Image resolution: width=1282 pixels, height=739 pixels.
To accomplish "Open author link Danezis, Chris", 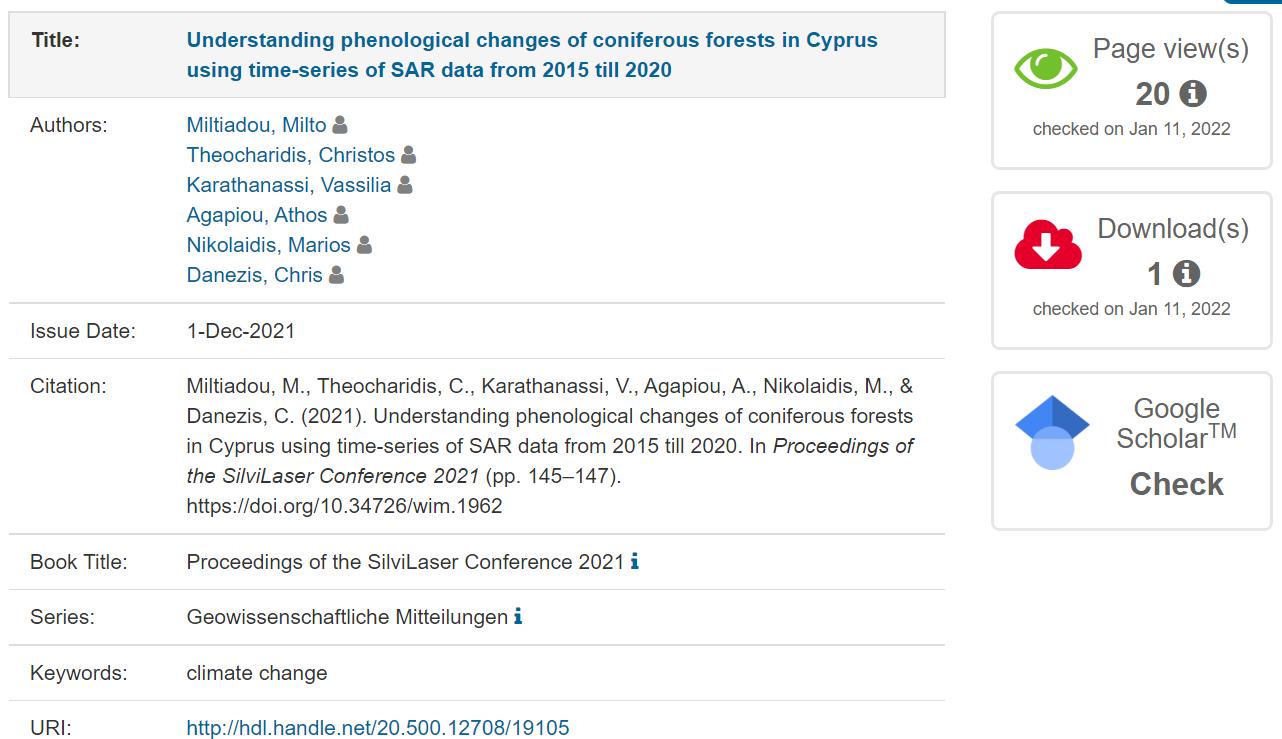I will coord(254,275).
